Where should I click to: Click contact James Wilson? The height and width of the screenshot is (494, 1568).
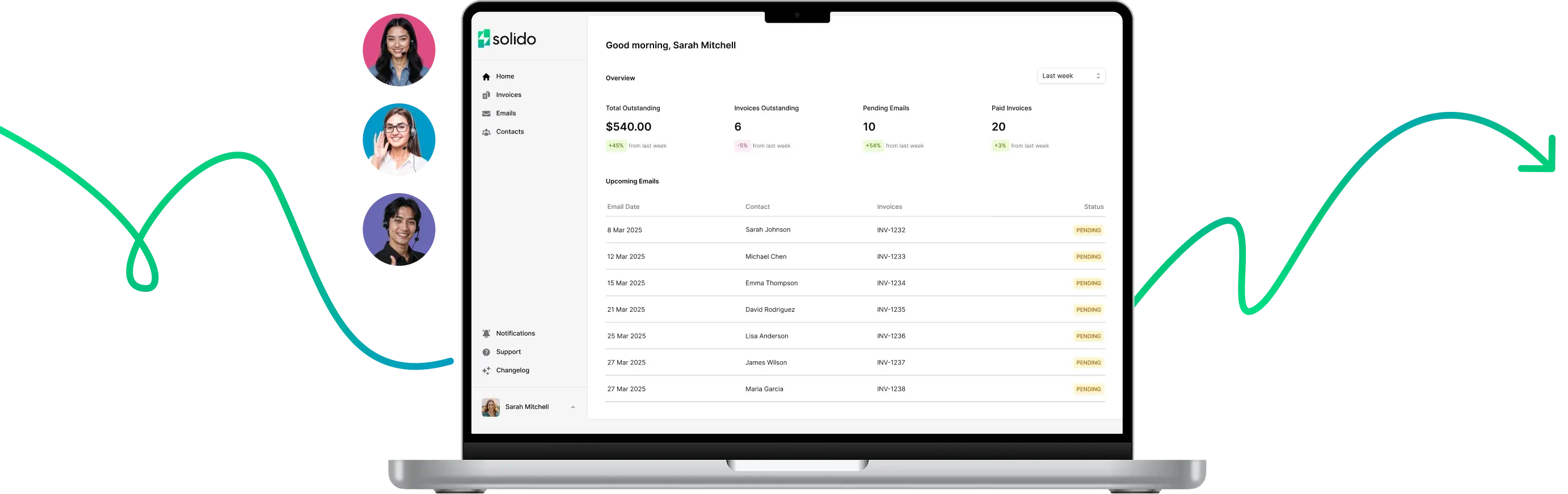coord(766,363)
